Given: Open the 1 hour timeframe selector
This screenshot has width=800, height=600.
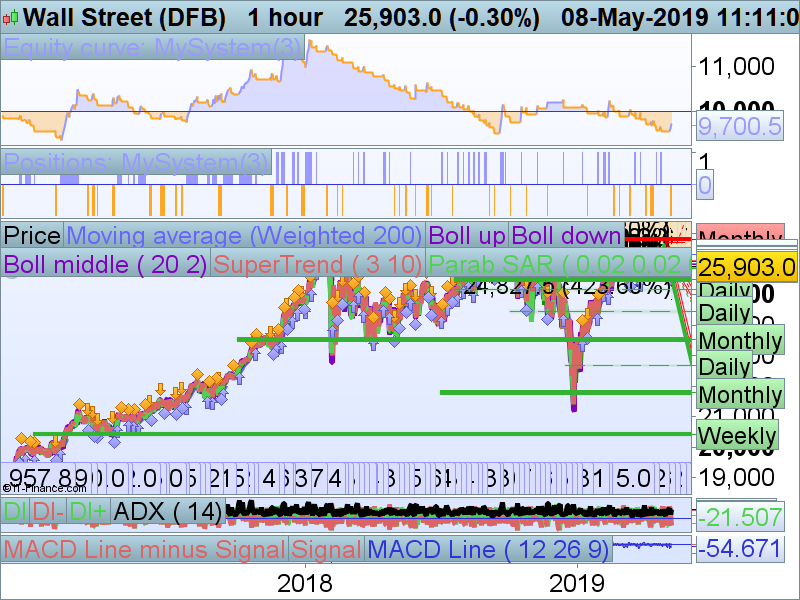Looking at the screenshot, I should (285, 17).
